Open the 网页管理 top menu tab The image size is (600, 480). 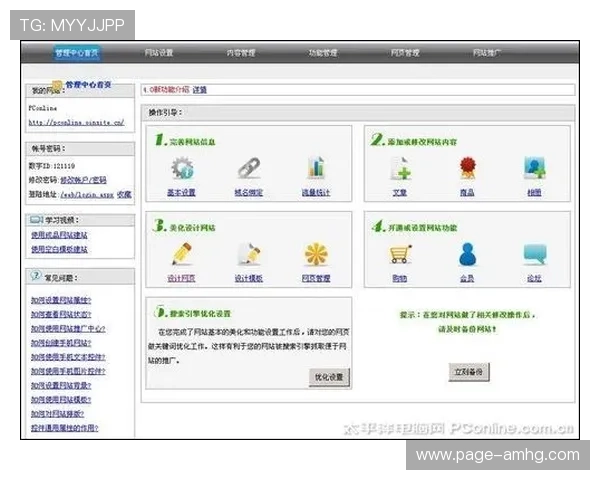pos(405,53)
